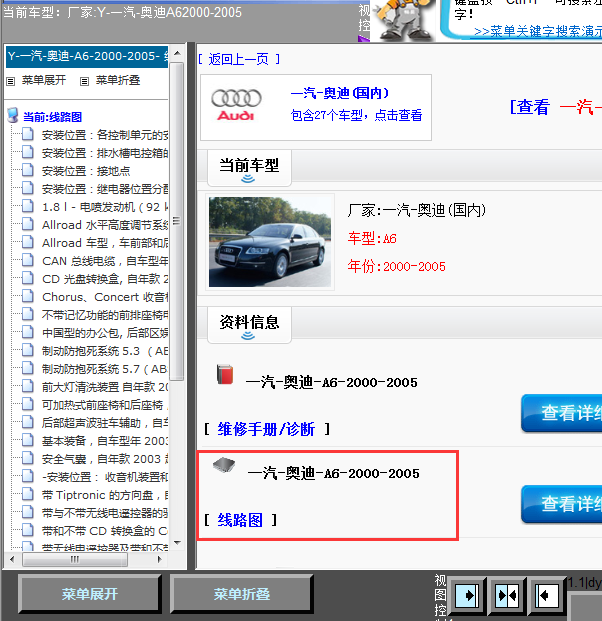Image resolution: width=602 pixels, height=621 pixels.
Task: Select 当前:线路图 node
Action: point(52,117)
